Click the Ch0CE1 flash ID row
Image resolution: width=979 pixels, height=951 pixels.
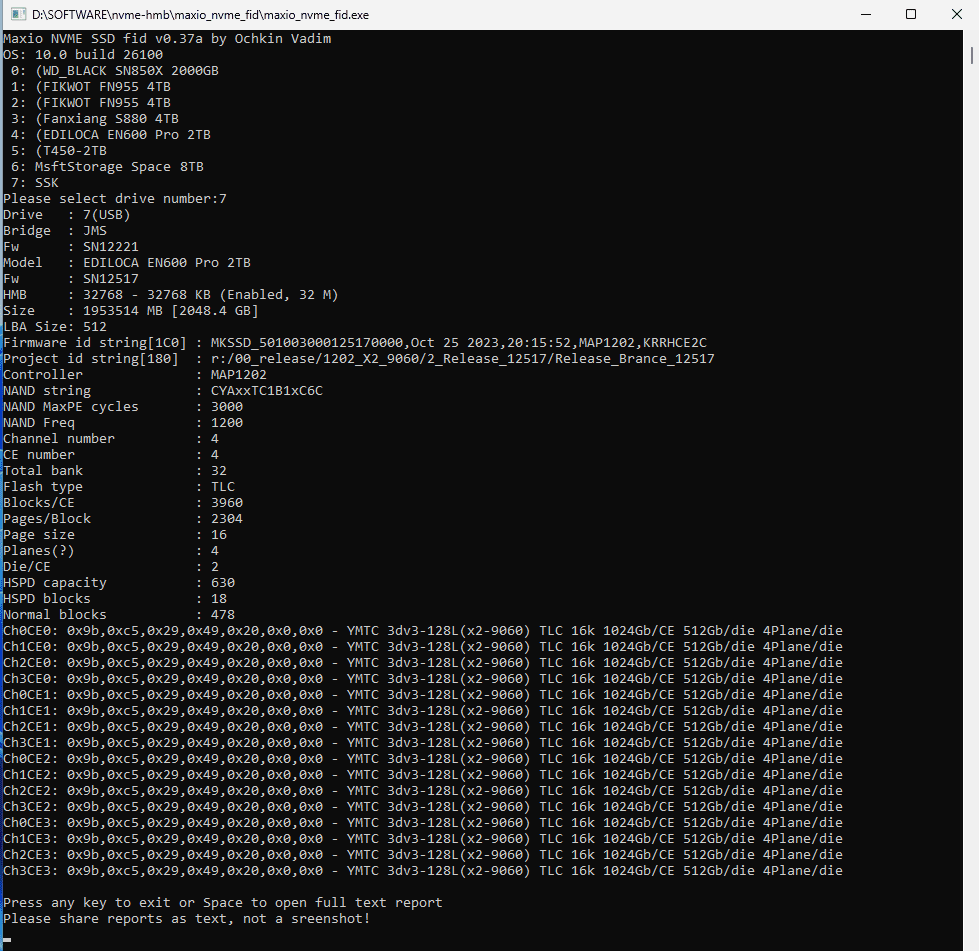coord(423,694)
